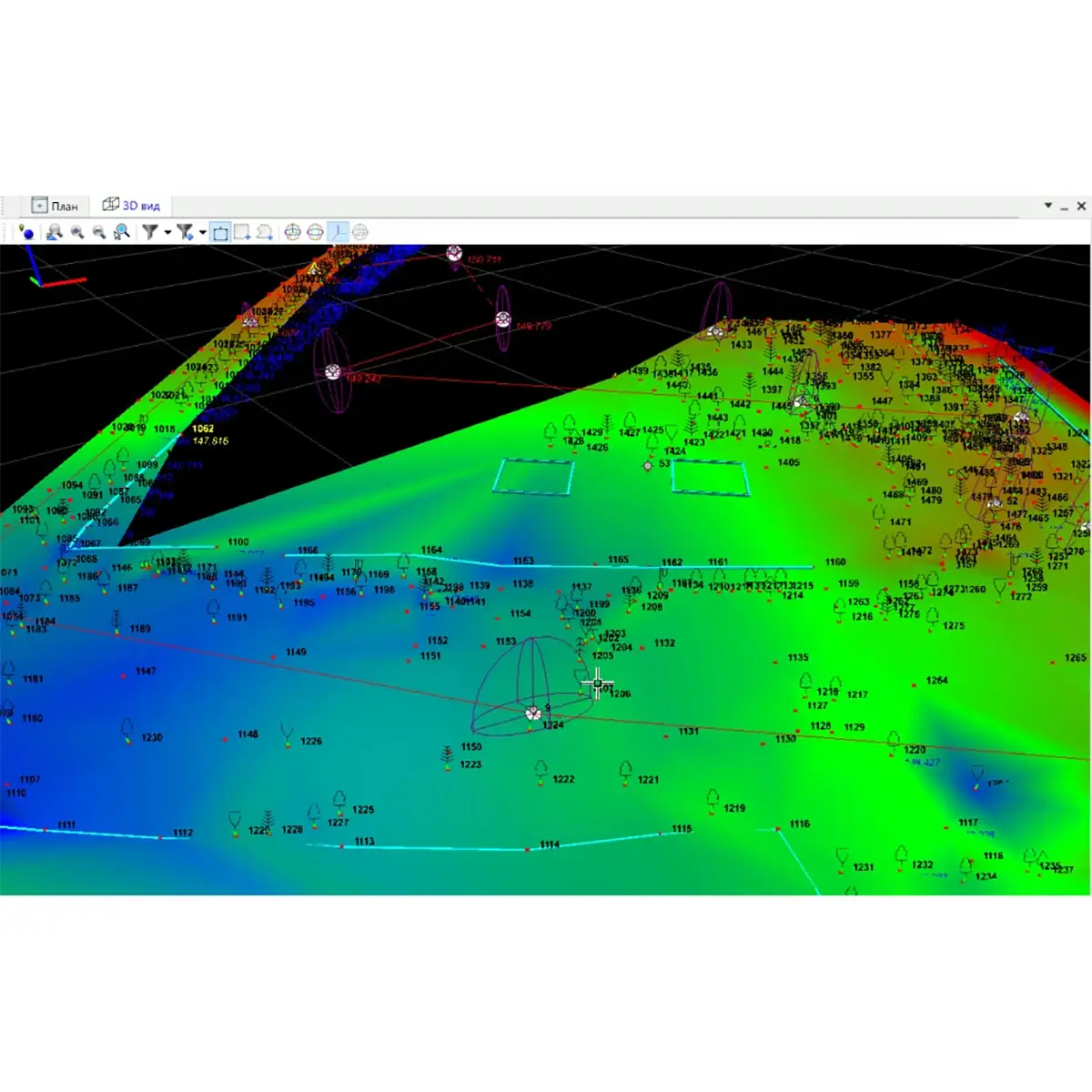
Task: Click the zoom out magnifier icon
Action: (99, 233)
